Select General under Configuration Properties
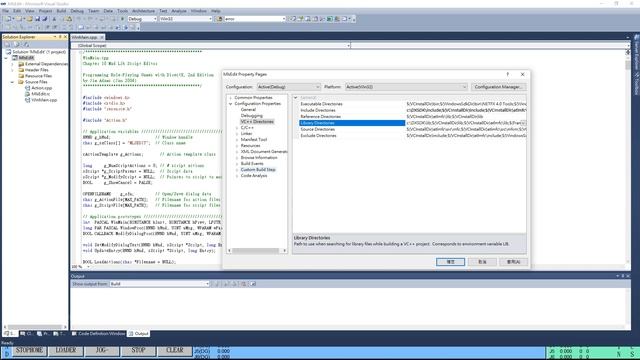Screen dimensions: 640x360 click(x=248, y=110)
